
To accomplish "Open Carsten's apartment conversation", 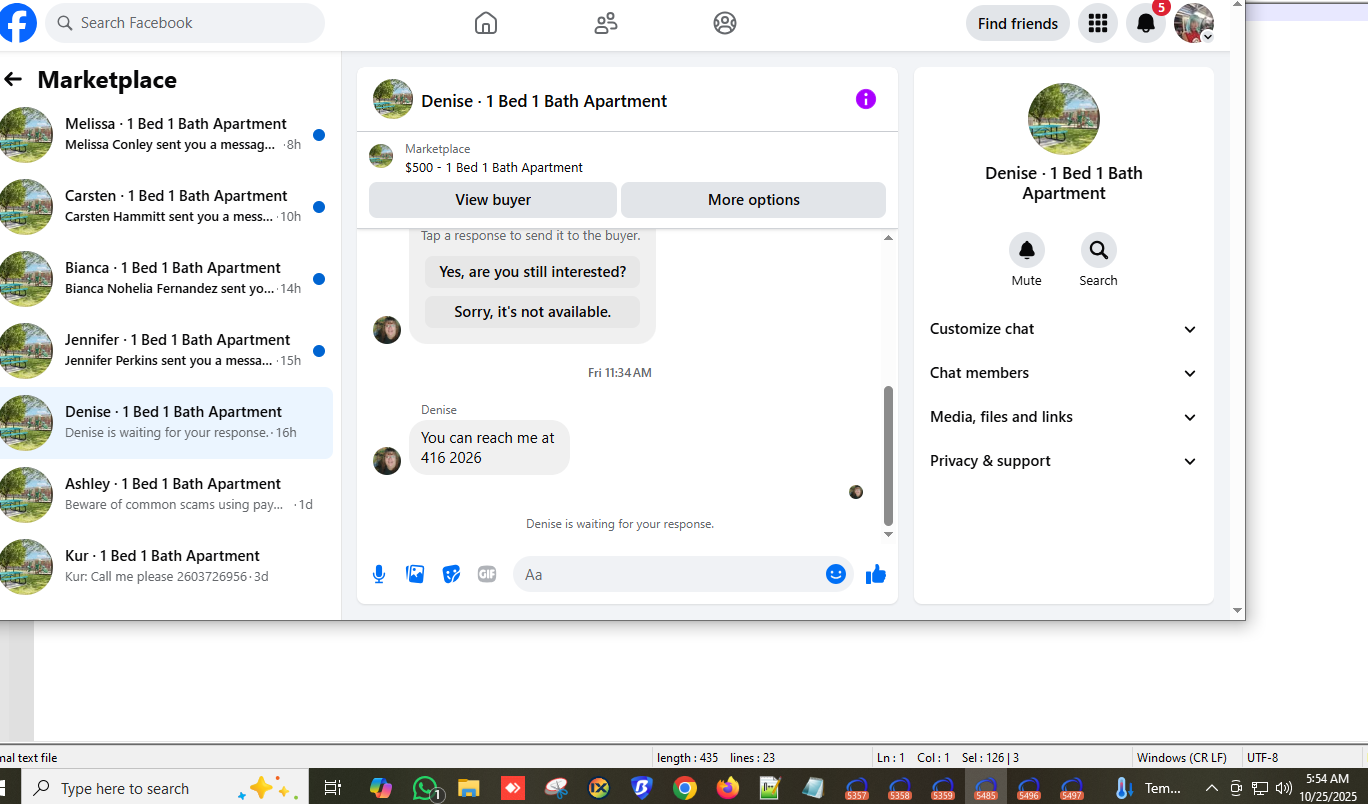I will click(x=164, y=207).
